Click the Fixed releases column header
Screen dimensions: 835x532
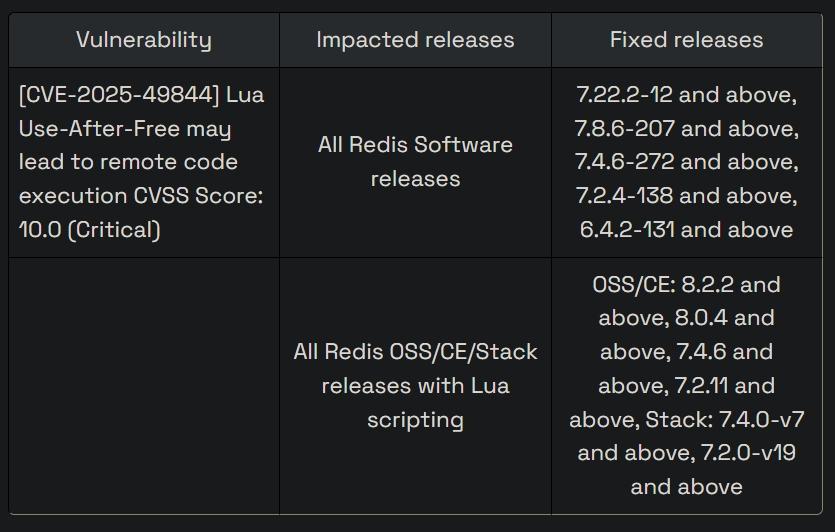pos(686,40)
